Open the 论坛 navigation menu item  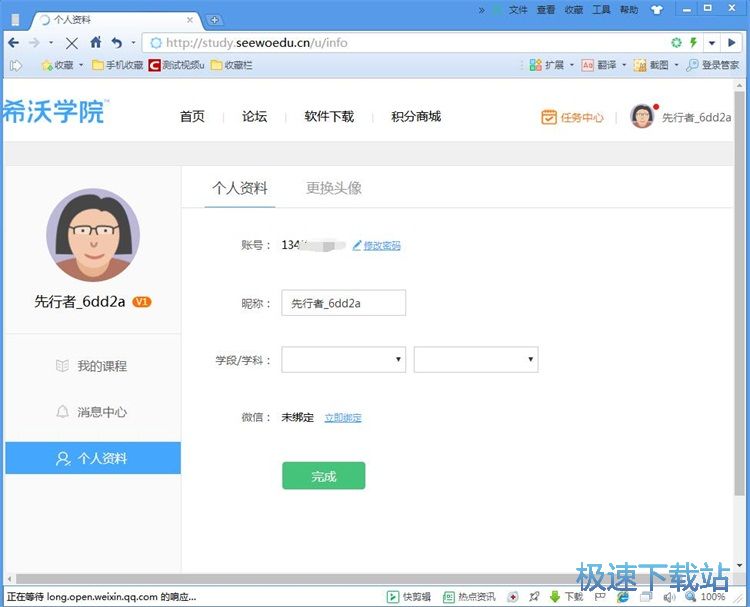point(254,117)
